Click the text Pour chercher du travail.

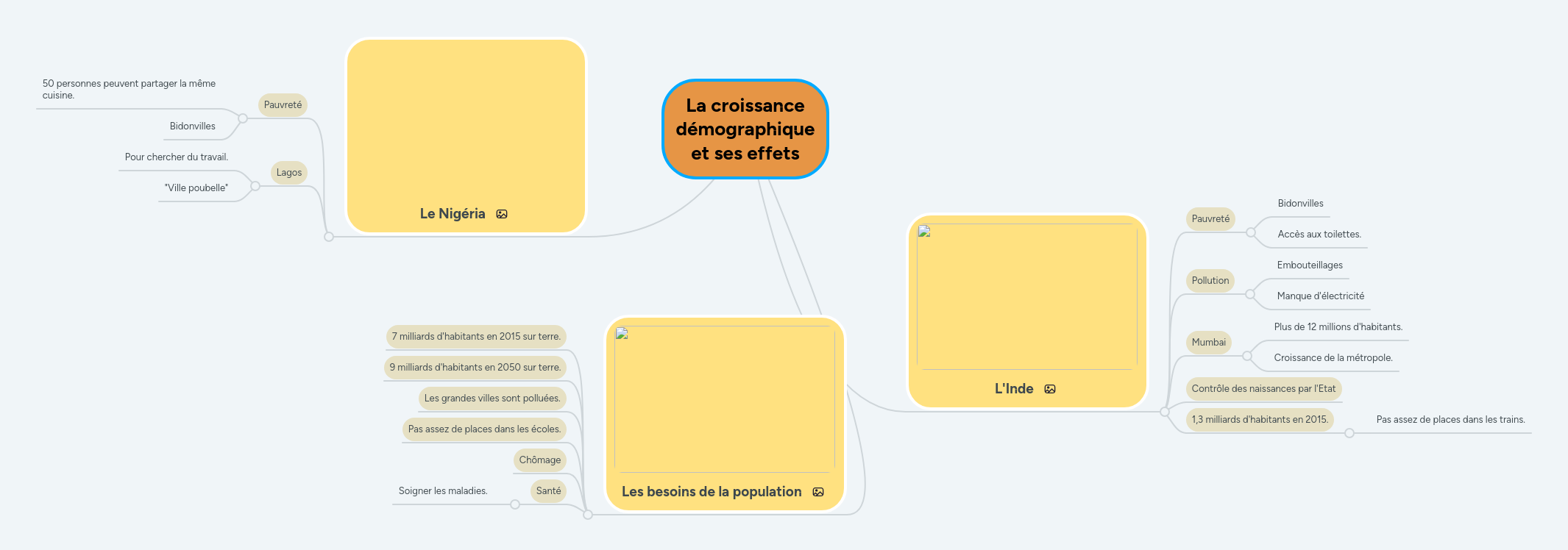pos(177,157)
